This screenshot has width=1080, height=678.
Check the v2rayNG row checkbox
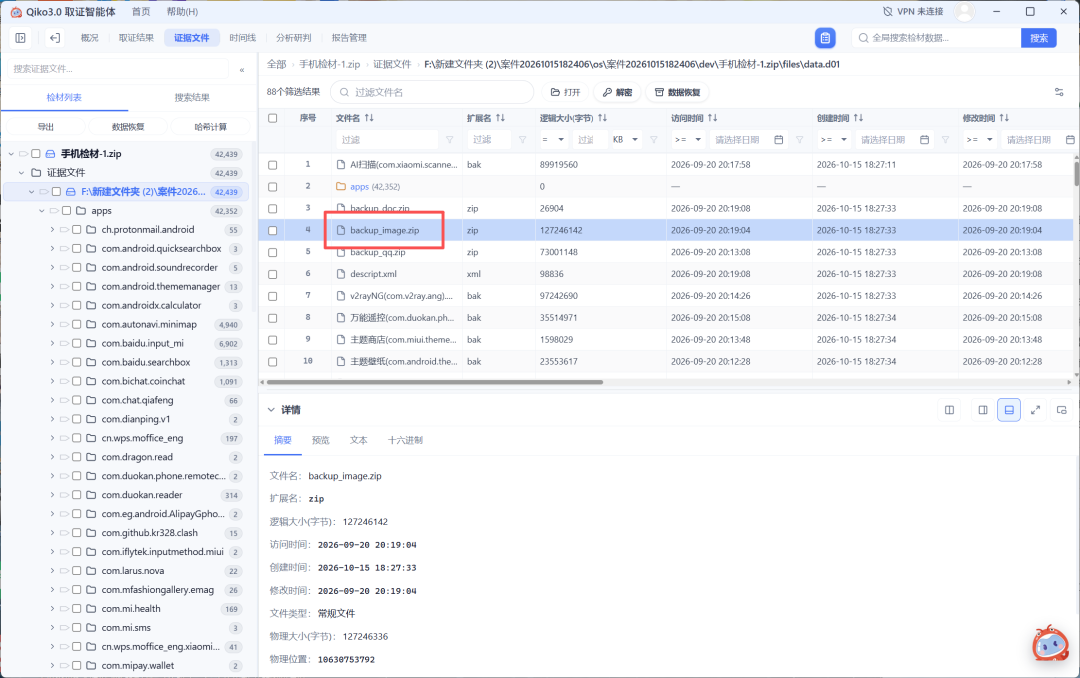273,296
